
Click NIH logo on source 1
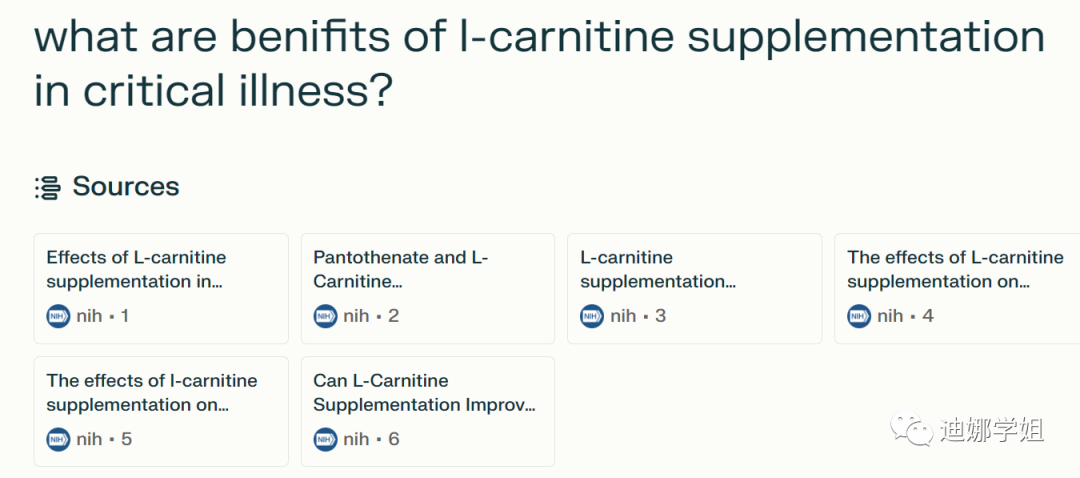59,316
